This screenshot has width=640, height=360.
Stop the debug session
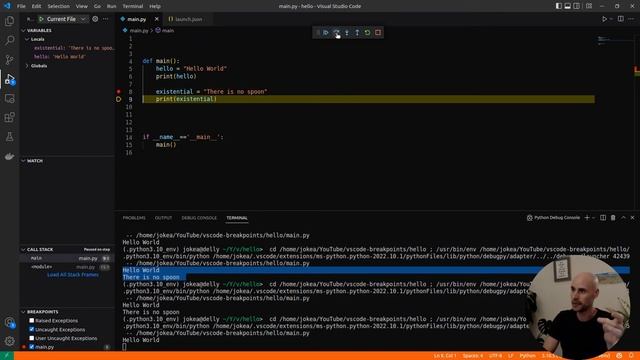pyautogui.click(x=378, y=33)
